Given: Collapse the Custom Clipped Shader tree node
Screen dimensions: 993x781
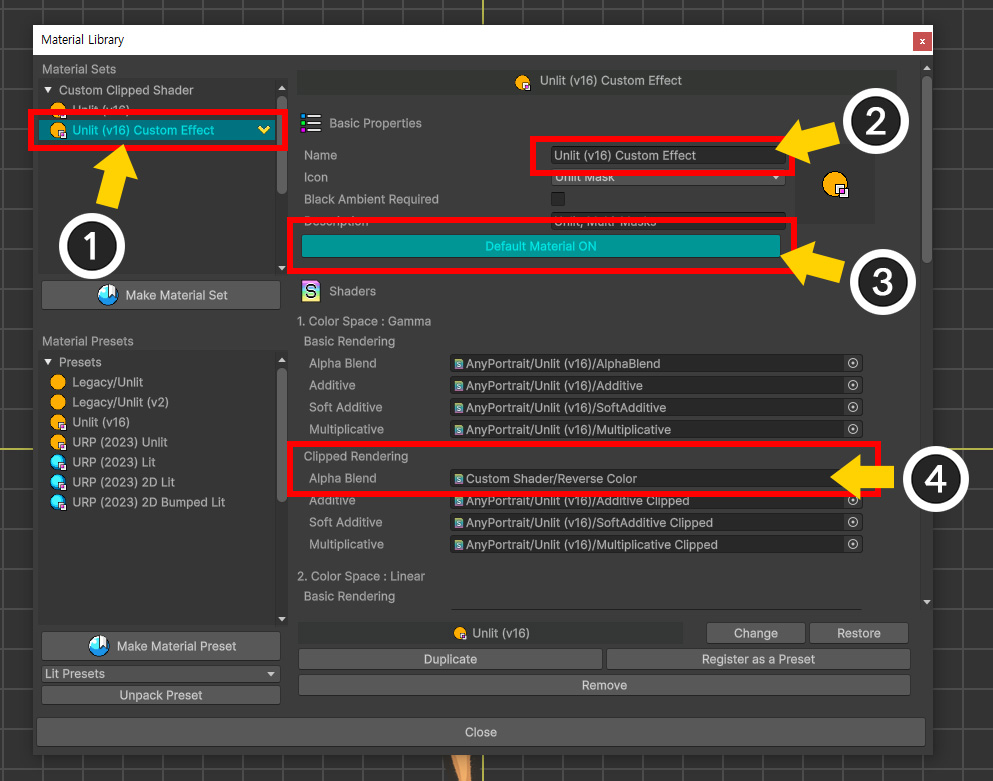Looking at the screenshot, I should 48,90.
